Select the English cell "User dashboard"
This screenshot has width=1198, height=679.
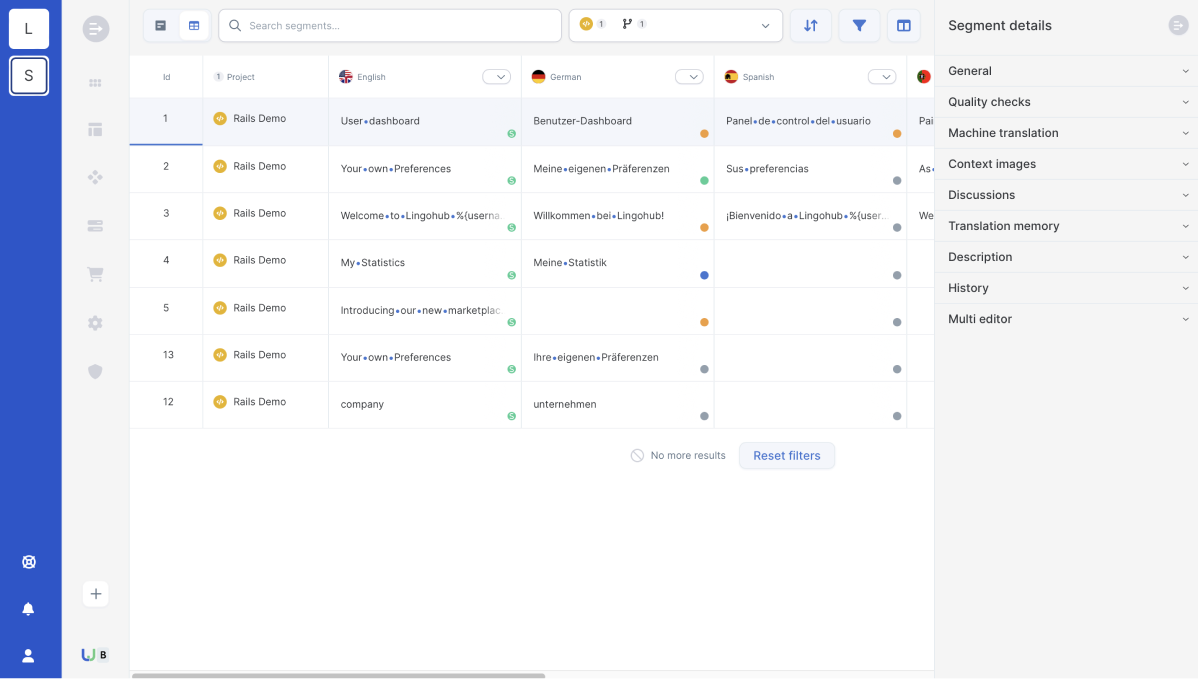pyautogui.click(x=425, y=121)
